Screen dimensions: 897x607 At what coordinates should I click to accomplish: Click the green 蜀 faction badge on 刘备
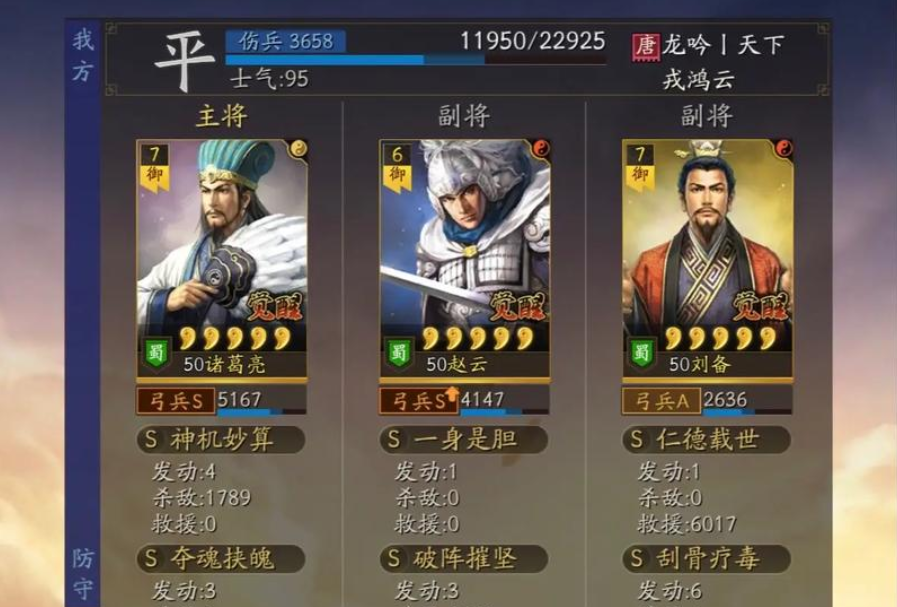[x=641, y=354]
